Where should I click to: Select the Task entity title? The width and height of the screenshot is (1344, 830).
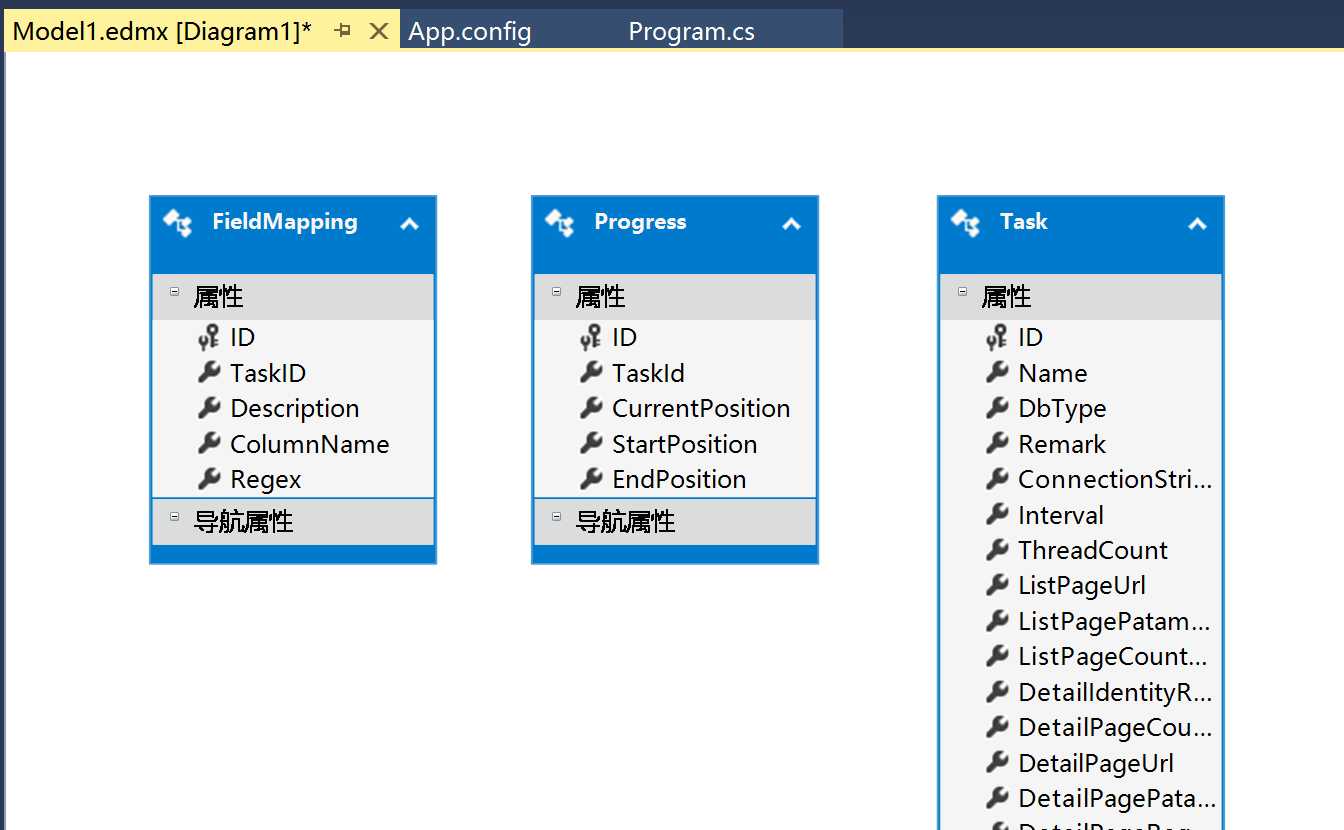pyautogui.click(x=1023, y=222)
